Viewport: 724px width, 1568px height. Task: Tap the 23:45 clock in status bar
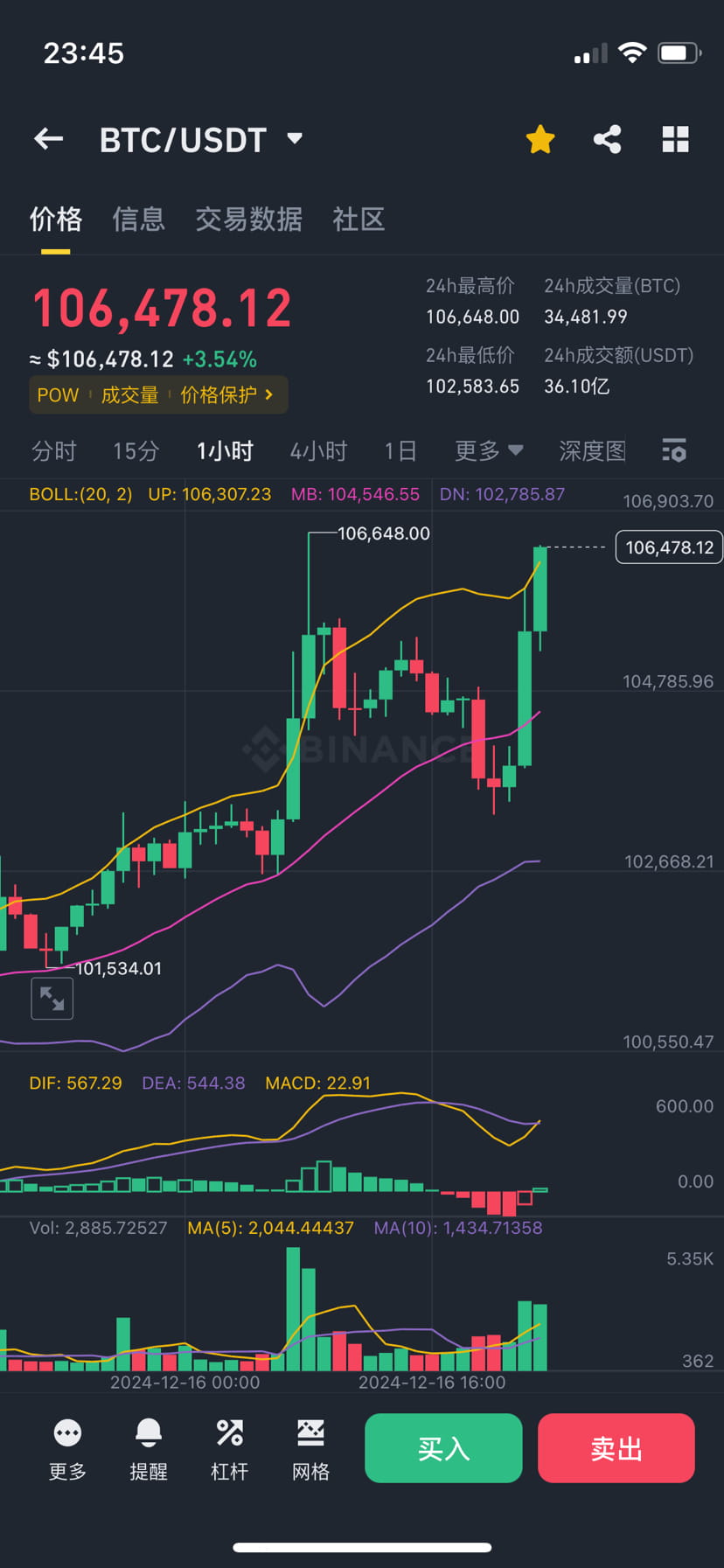[x=84, y=53]
